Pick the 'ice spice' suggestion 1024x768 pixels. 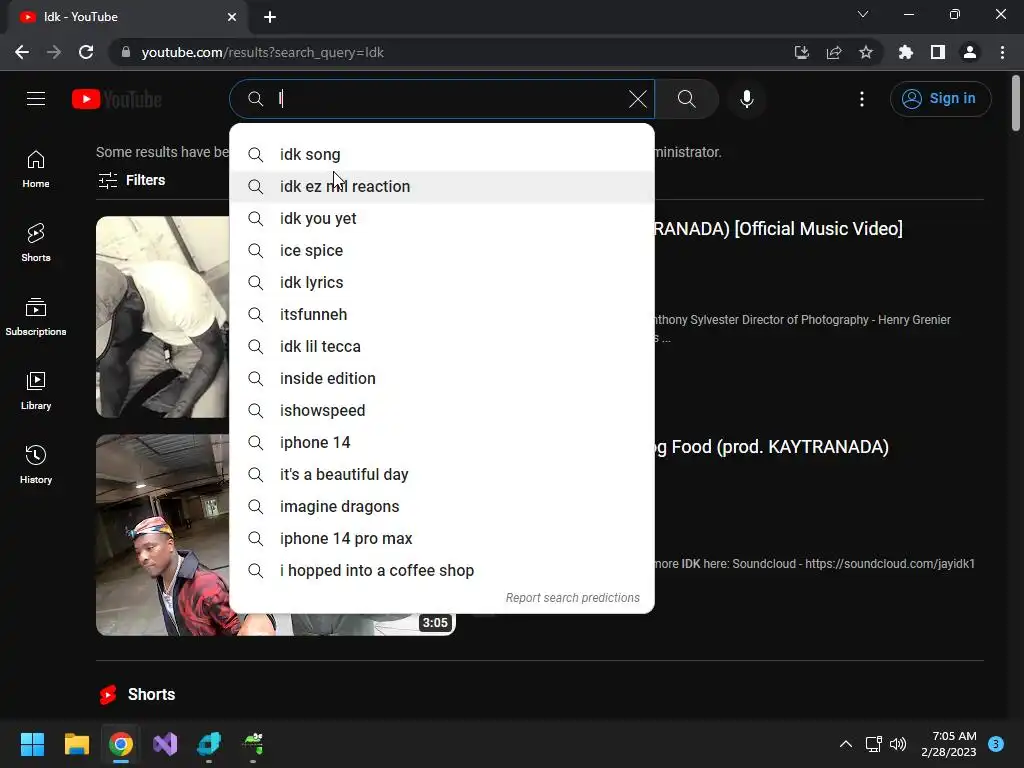441,251
